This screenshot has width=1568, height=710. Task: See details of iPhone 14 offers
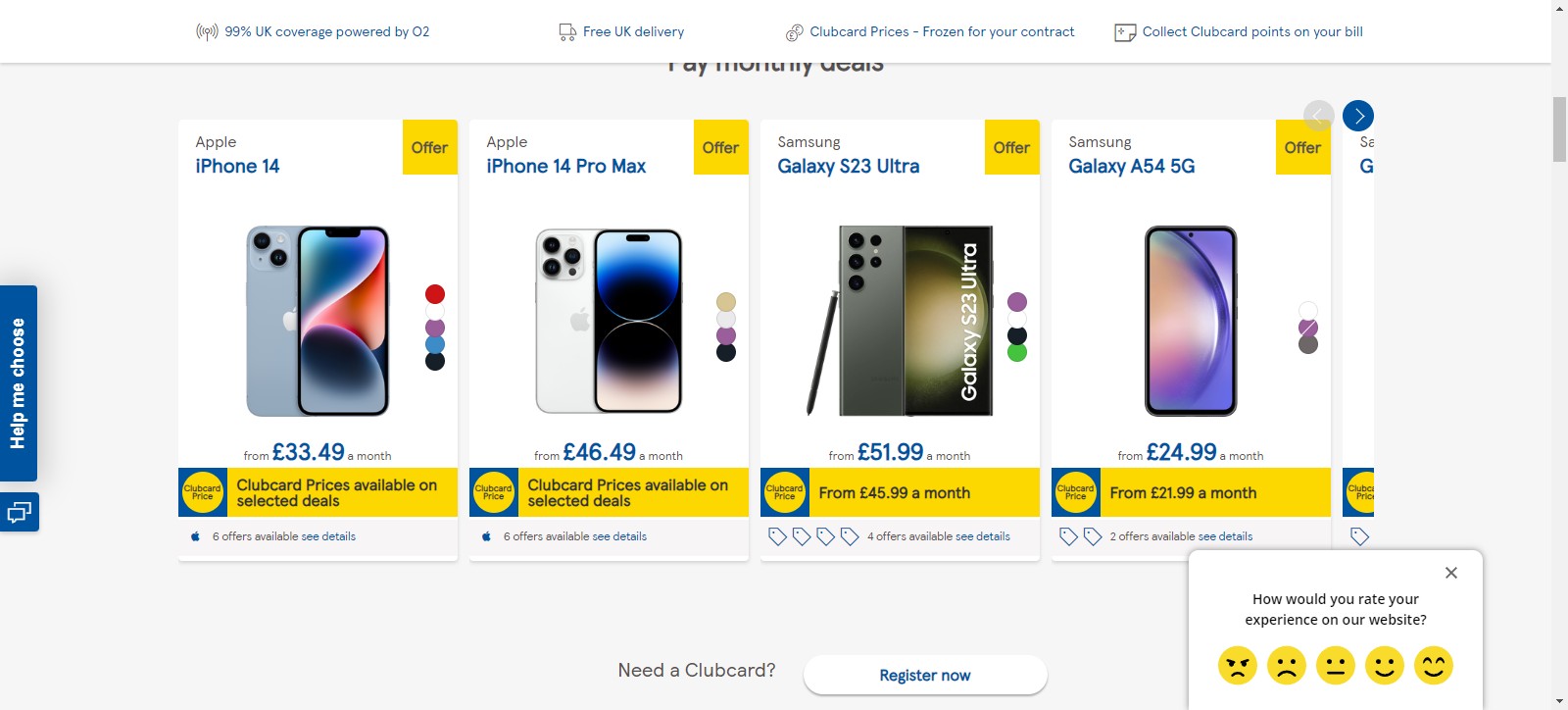(328, 536)
